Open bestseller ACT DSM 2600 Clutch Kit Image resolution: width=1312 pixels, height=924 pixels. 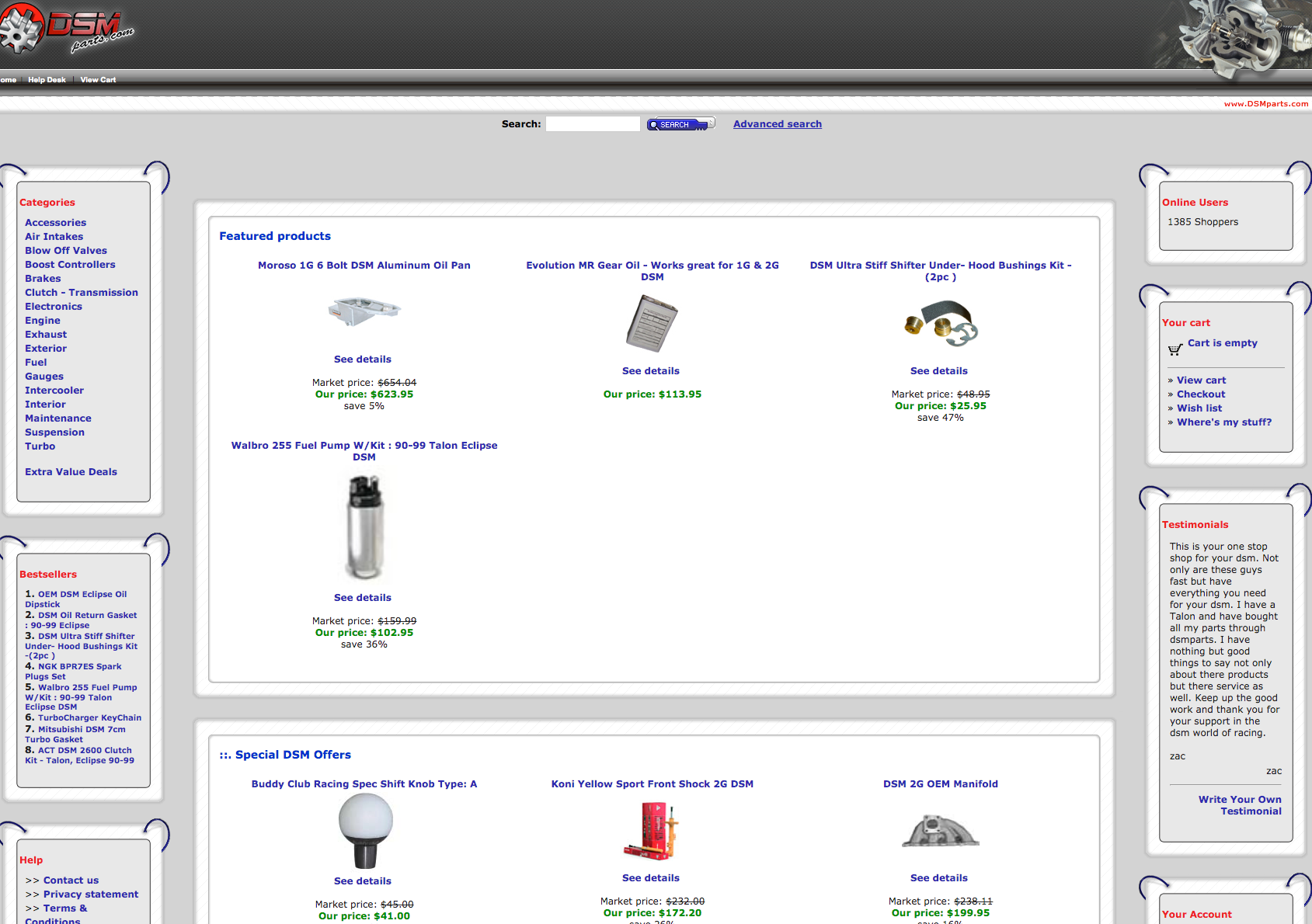[x=79, y=756]
